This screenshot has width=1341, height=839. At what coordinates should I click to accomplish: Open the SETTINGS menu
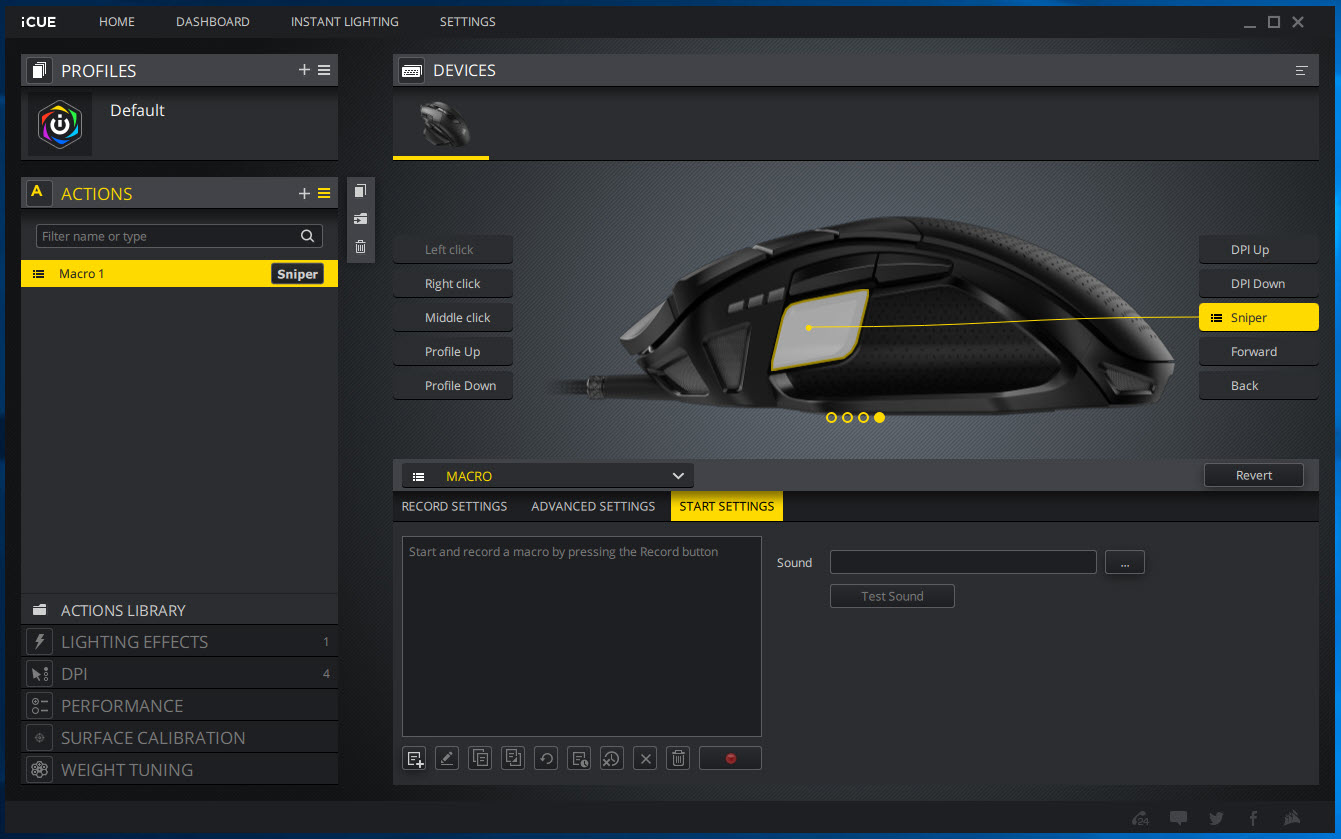point(468,22)
